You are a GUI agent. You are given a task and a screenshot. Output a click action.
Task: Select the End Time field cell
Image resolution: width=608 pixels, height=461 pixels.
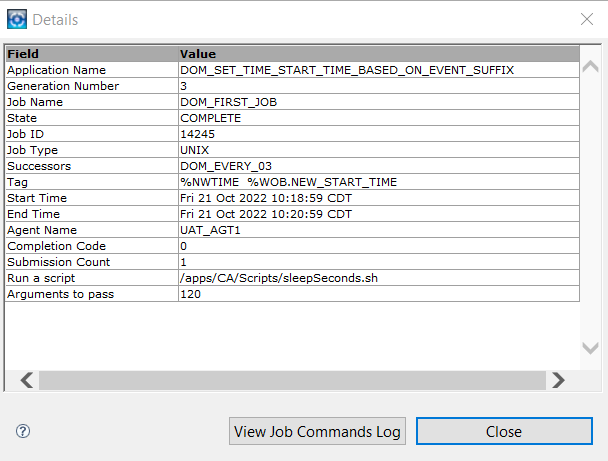coord(92,214)
